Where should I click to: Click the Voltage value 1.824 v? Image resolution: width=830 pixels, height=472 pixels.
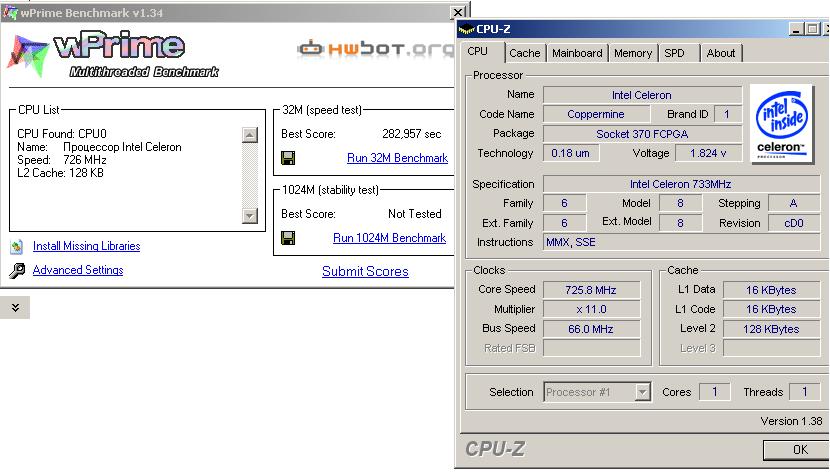[x=708, y=153]
